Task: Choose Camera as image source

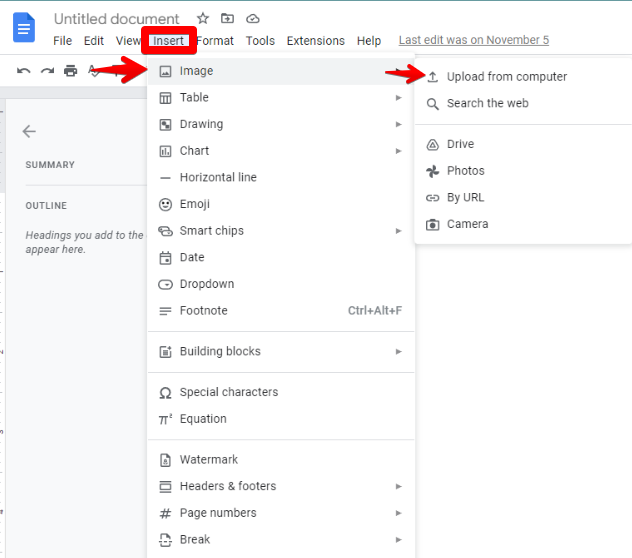Action: tap(467, 225)
